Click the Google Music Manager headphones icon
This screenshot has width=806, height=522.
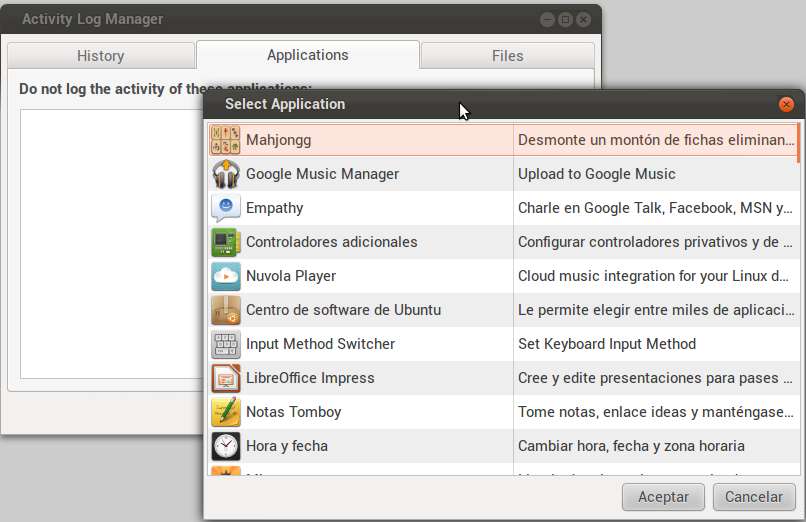[225, 174]
